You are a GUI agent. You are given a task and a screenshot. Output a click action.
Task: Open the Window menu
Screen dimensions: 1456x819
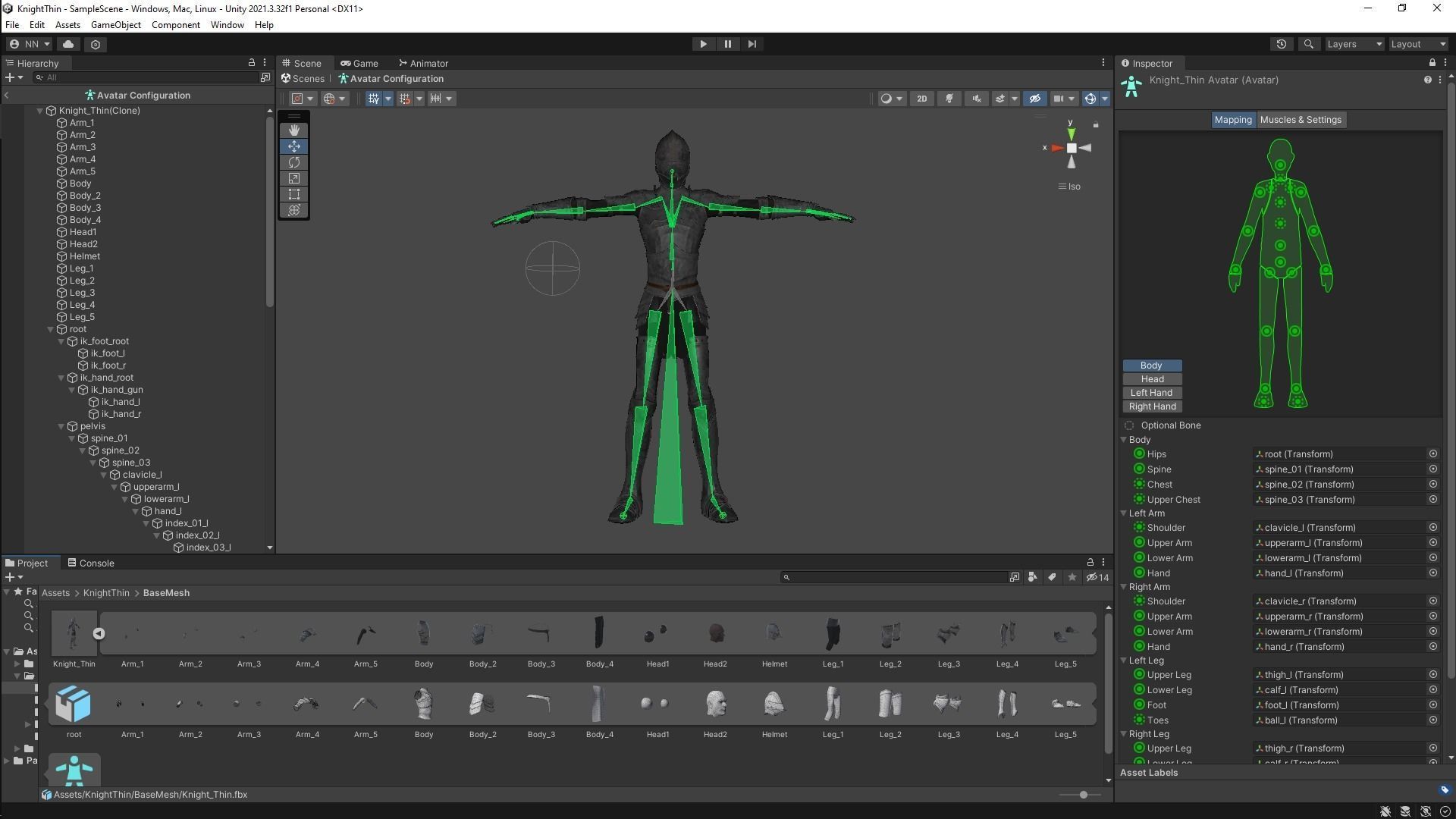pos(227,25)
